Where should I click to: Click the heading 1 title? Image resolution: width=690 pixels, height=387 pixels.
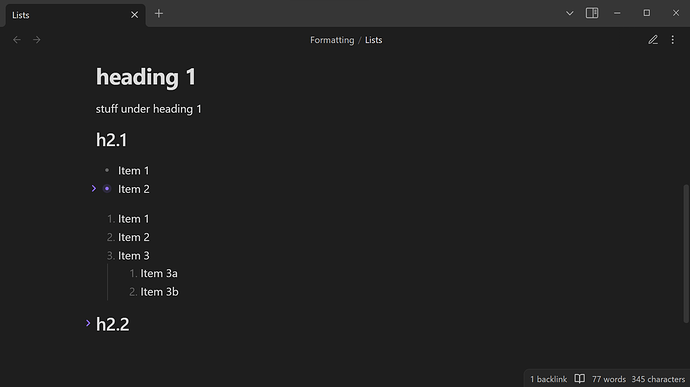(x=146, y=77)
